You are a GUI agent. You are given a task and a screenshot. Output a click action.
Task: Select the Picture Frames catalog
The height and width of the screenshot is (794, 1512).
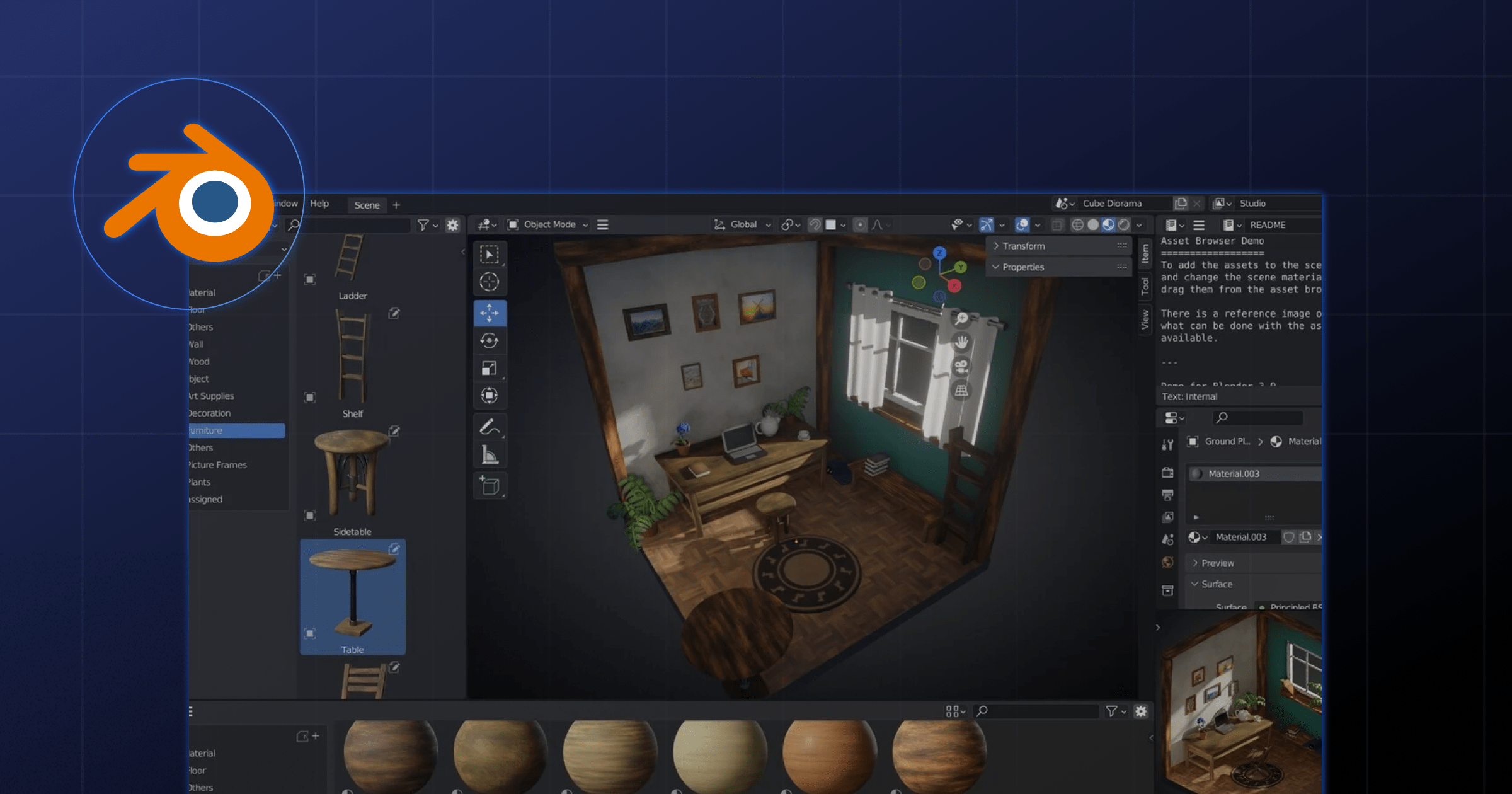click(218, 465)
